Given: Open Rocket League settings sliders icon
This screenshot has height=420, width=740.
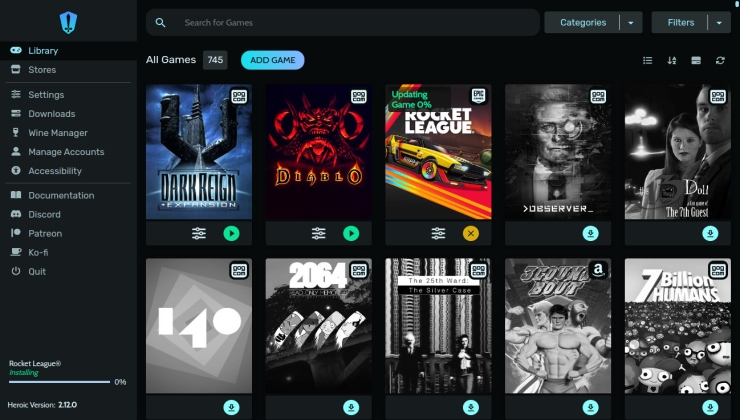Looking at the screenshot, I should coord(438,233).
